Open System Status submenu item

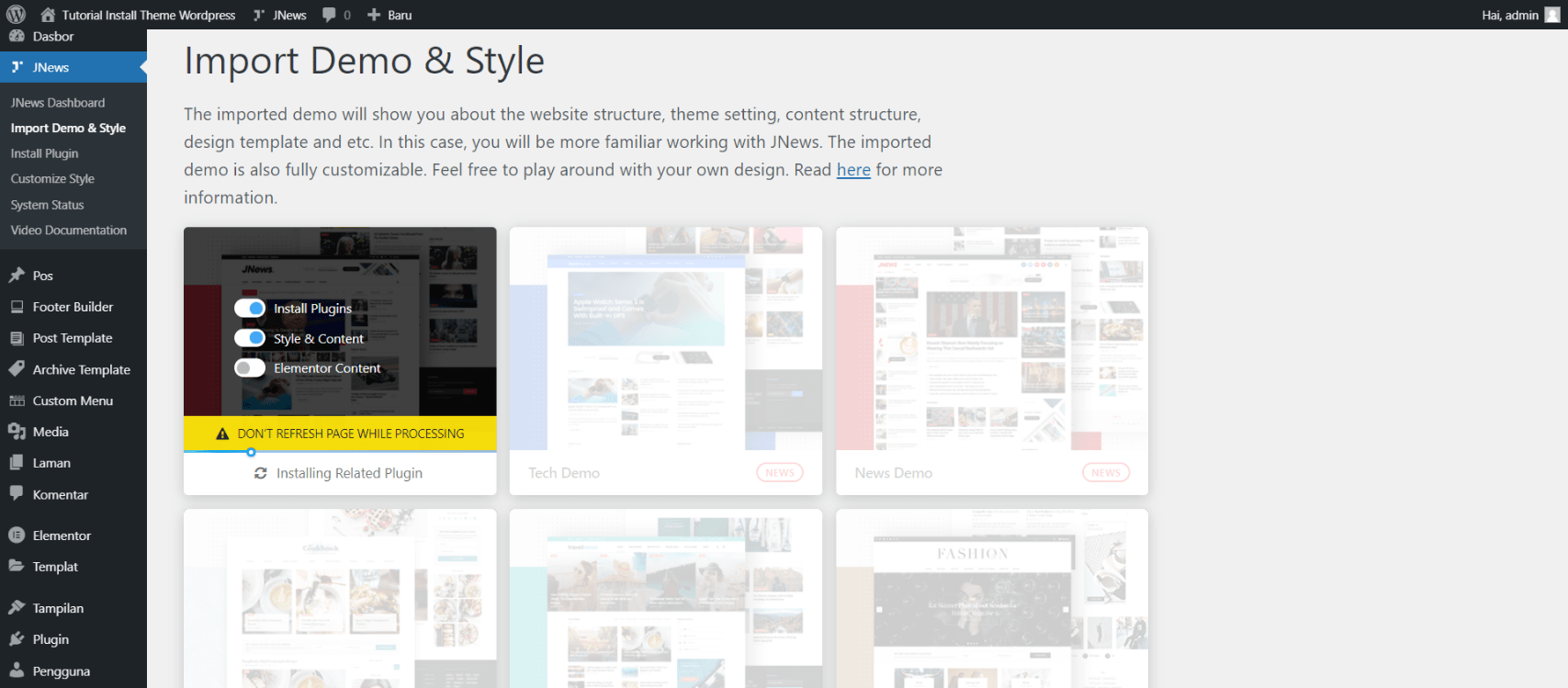point(48,205)
